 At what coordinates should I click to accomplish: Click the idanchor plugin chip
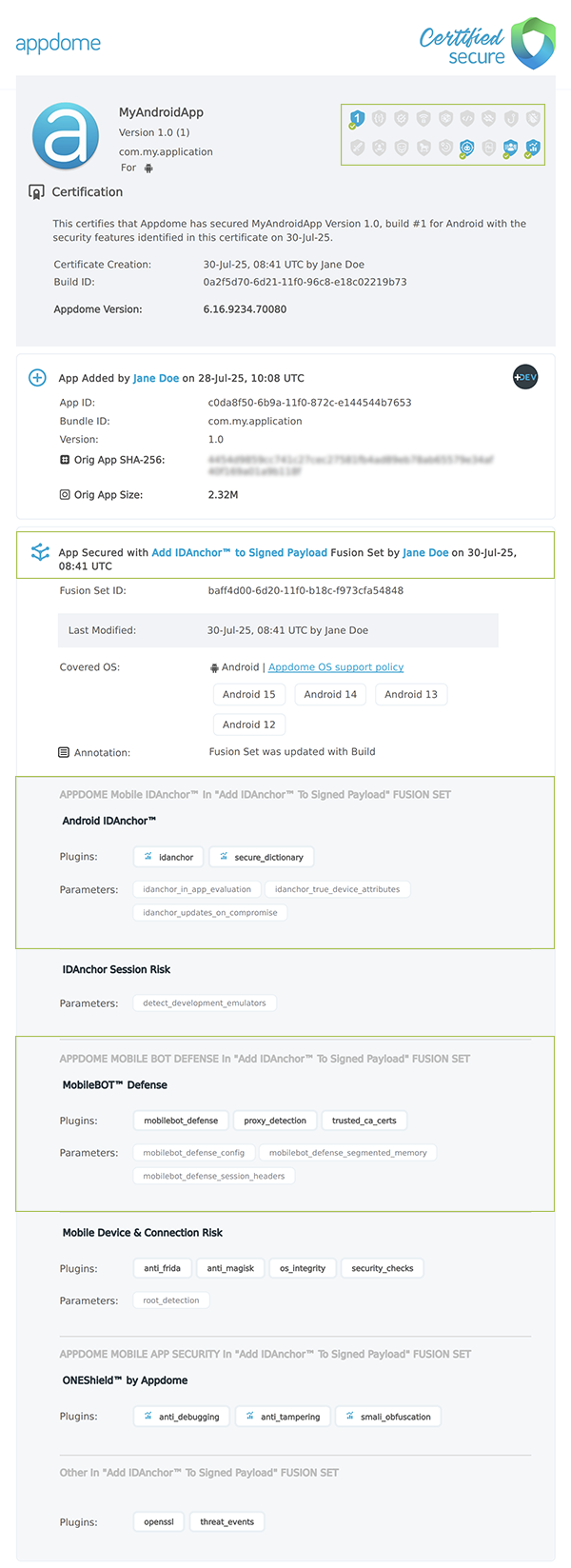pyautogui.click(x=168, y=856)
